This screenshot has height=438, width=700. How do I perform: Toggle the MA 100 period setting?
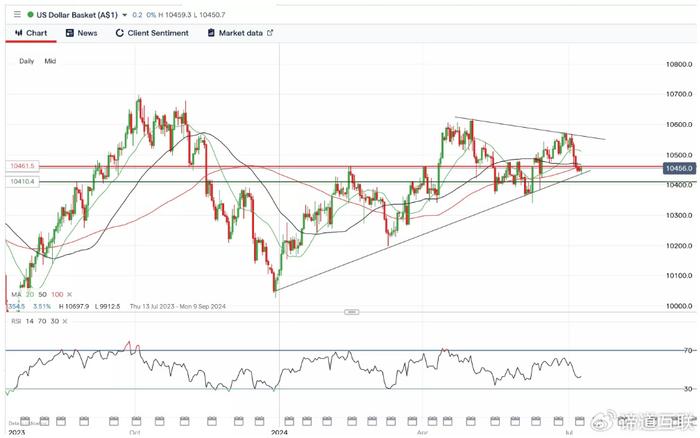pyautogui.click(x=57, y=294)
